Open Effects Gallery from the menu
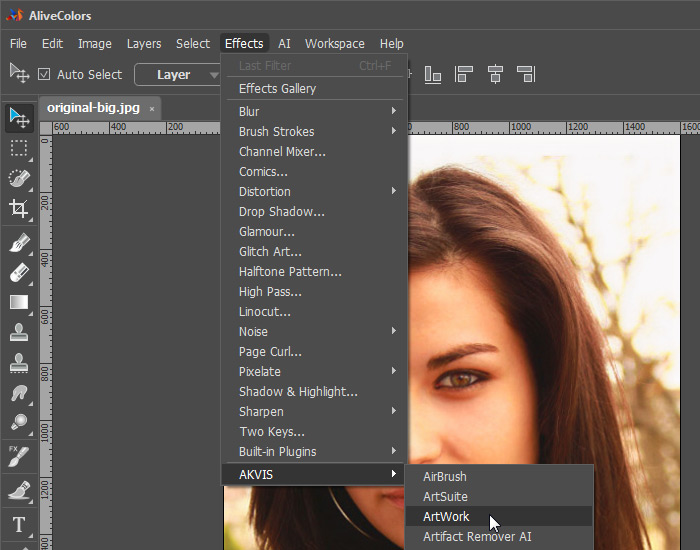Screen dimensions: 700x550 click(x=315, y=88)
